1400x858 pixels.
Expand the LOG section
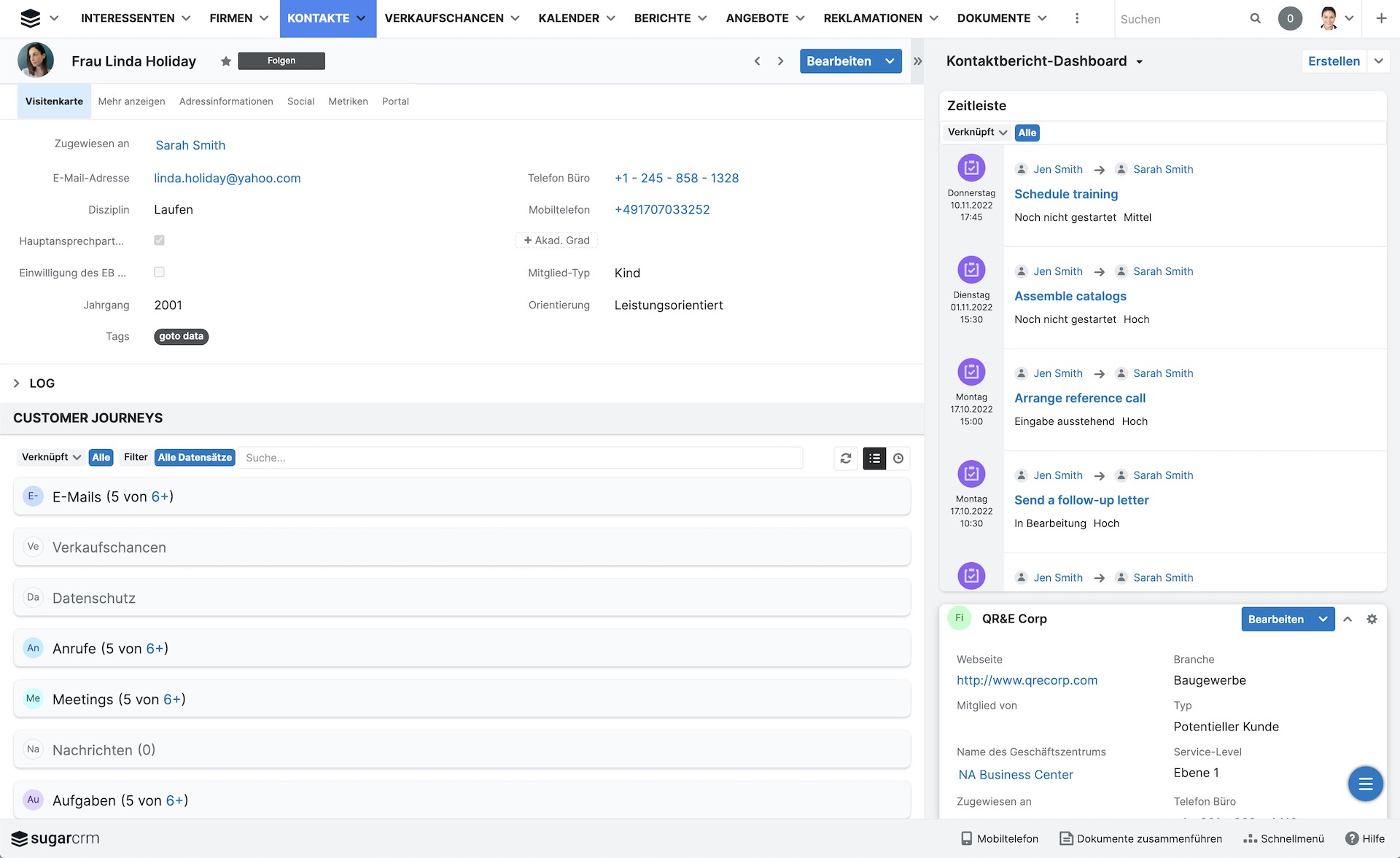[x=17, y=383]
